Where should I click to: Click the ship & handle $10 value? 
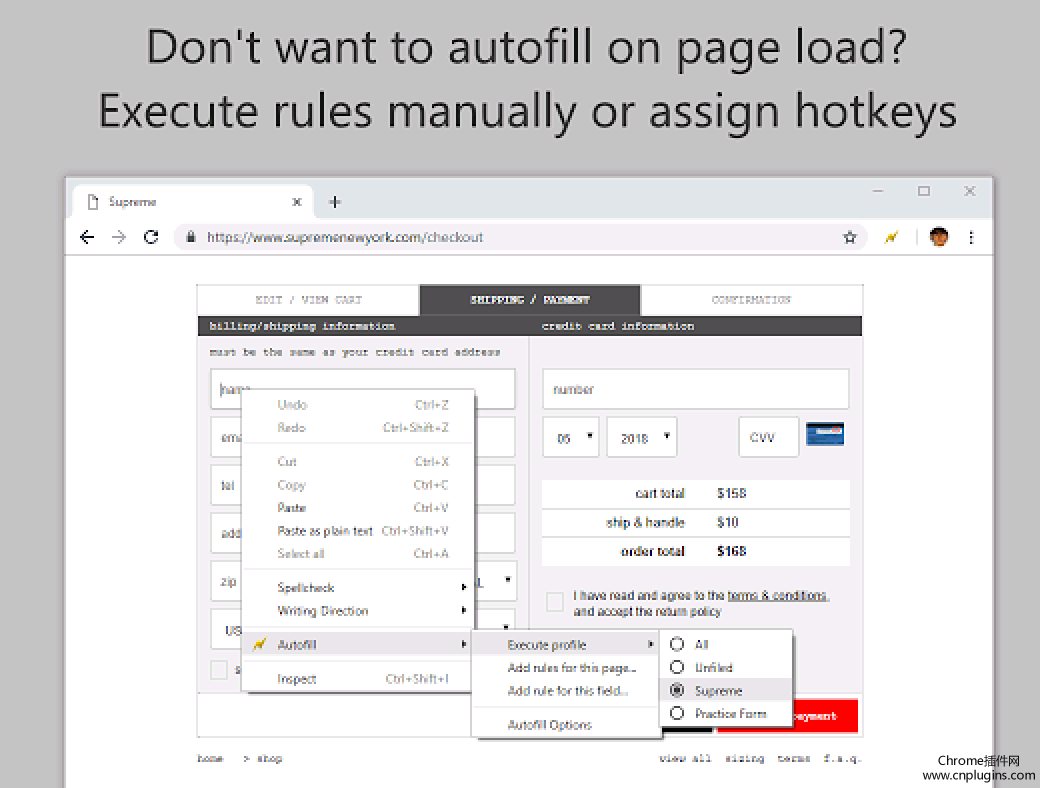(728, 523)
